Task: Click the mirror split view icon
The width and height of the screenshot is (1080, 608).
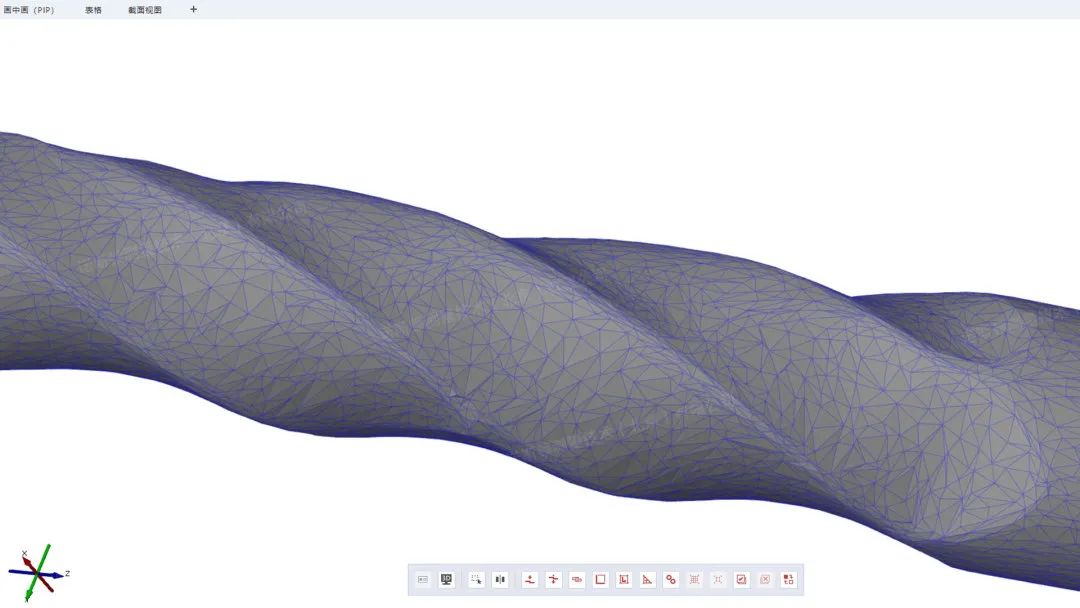Action: tap(500, 579)
